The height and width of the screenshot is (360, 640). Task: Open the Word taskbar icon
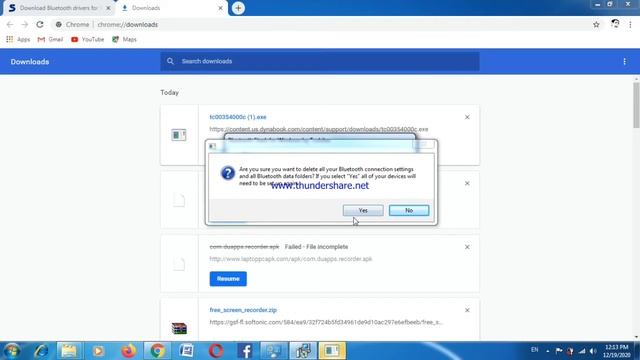pos(187,351)
